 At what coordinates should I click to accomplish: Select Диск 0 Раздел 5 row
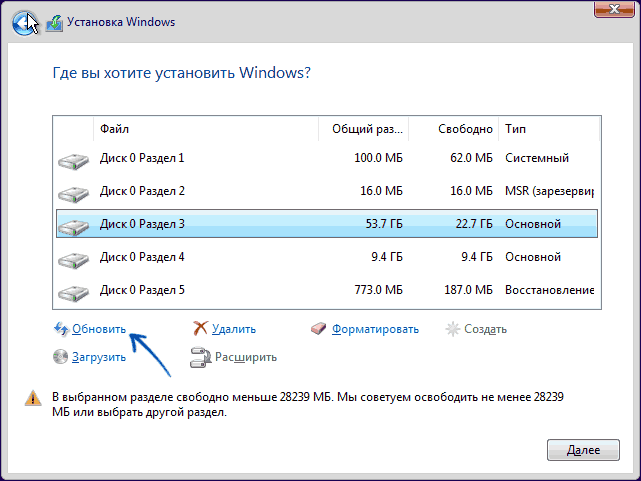[x=327, y=290]
